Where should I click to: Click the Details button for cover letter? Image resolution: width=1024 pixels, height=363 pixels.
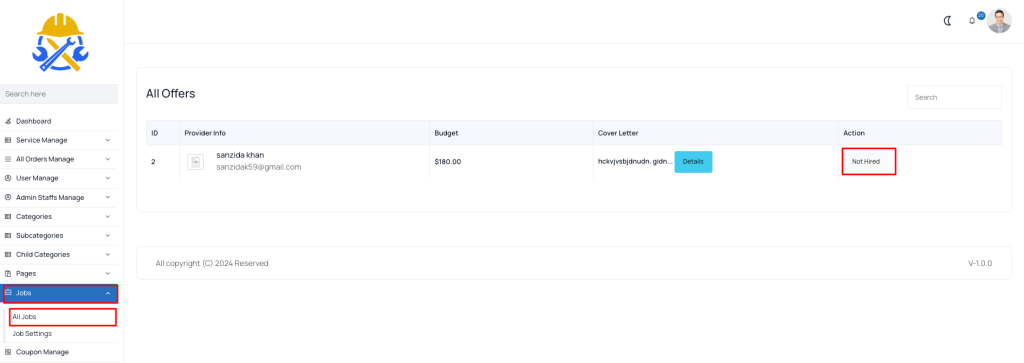coord(693,162)
